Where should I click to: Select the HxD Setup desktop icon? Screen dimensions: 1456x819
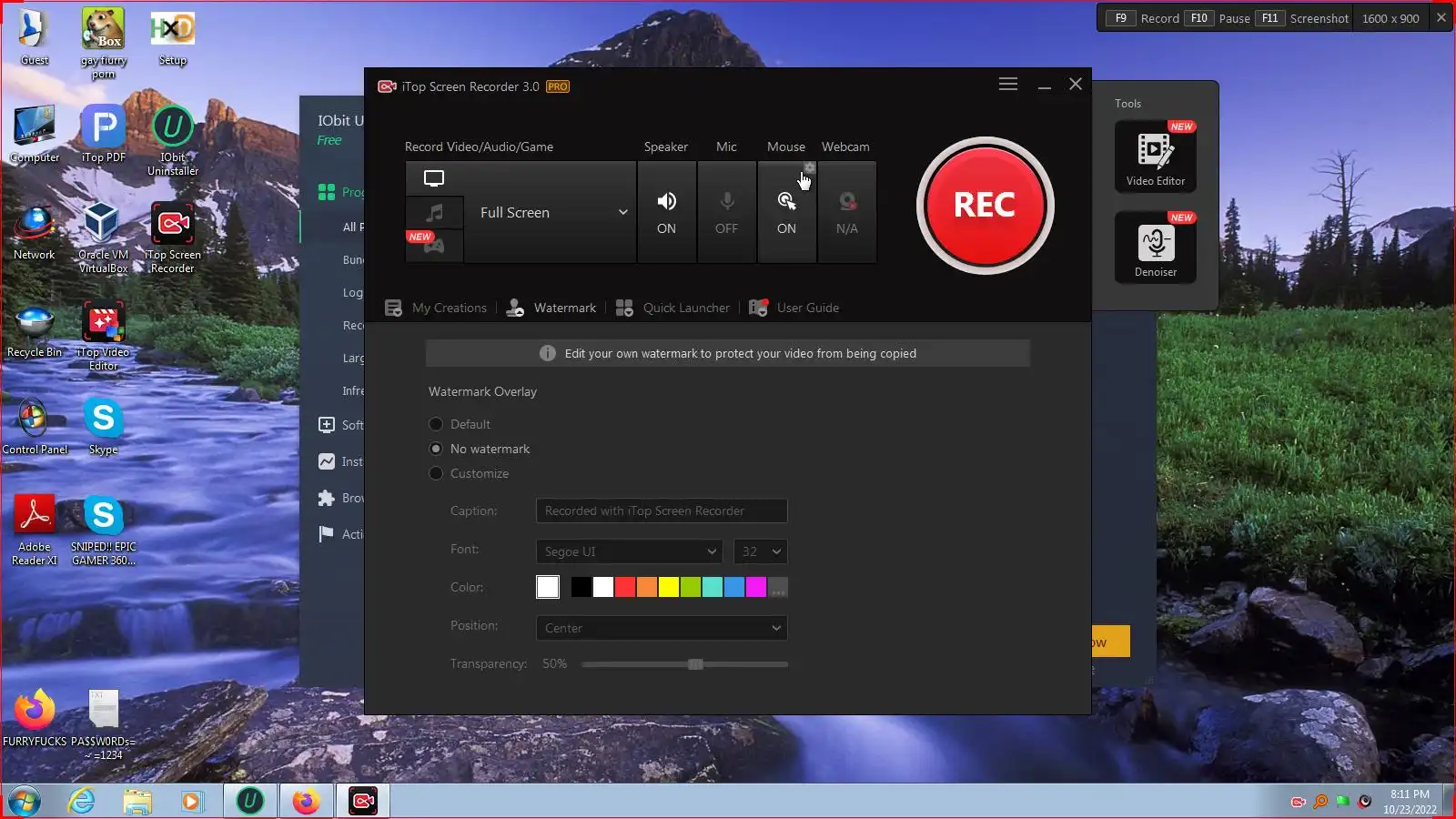tap(172, 37)
